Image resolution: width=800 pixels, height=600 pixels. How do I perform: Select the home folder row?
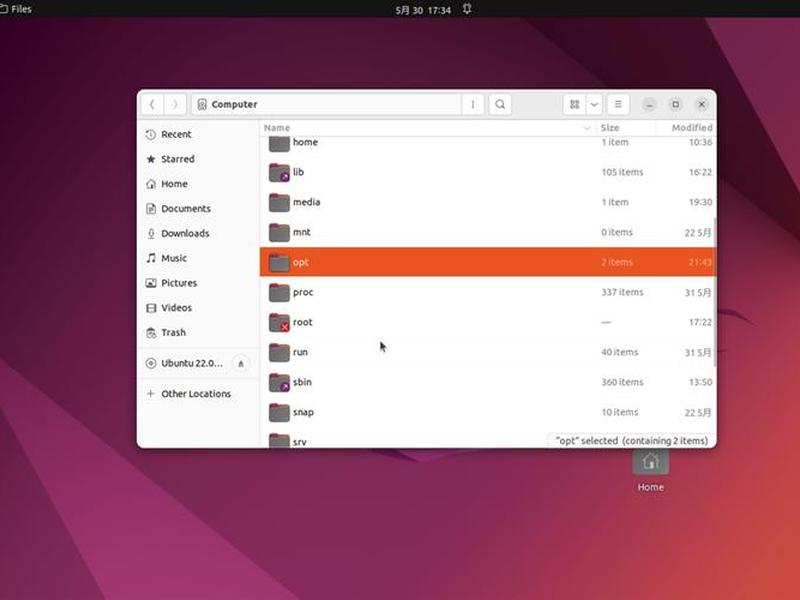click(488, 143)
